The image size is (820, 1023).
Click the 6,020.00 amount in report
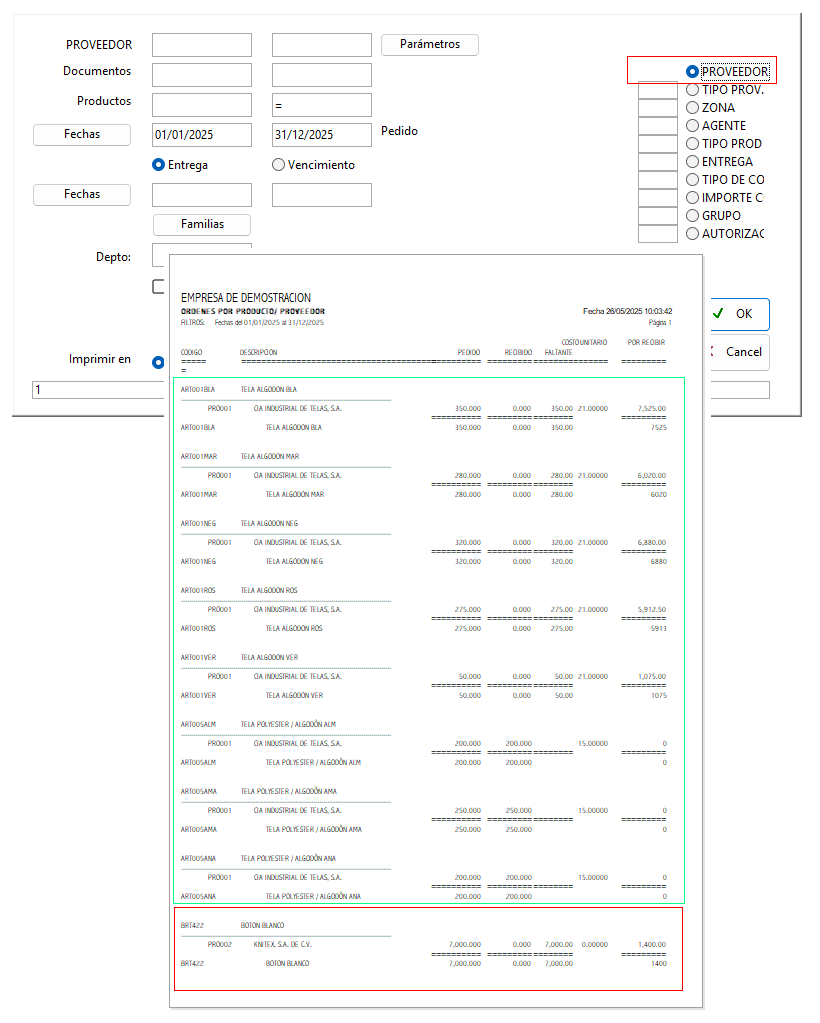(x=652, y=476)
